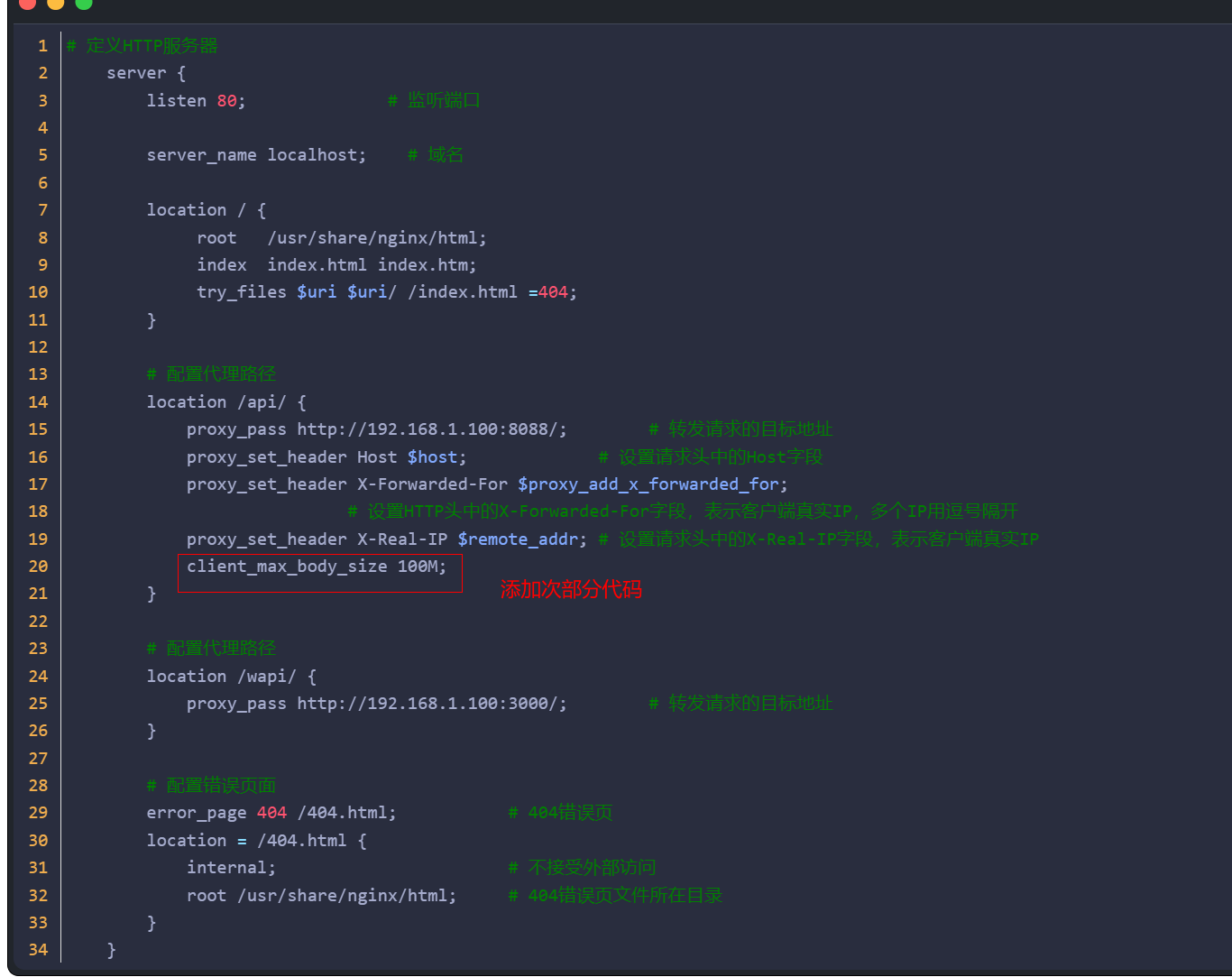Click 'client_max_body_size 100M;' line

[317, 567]
